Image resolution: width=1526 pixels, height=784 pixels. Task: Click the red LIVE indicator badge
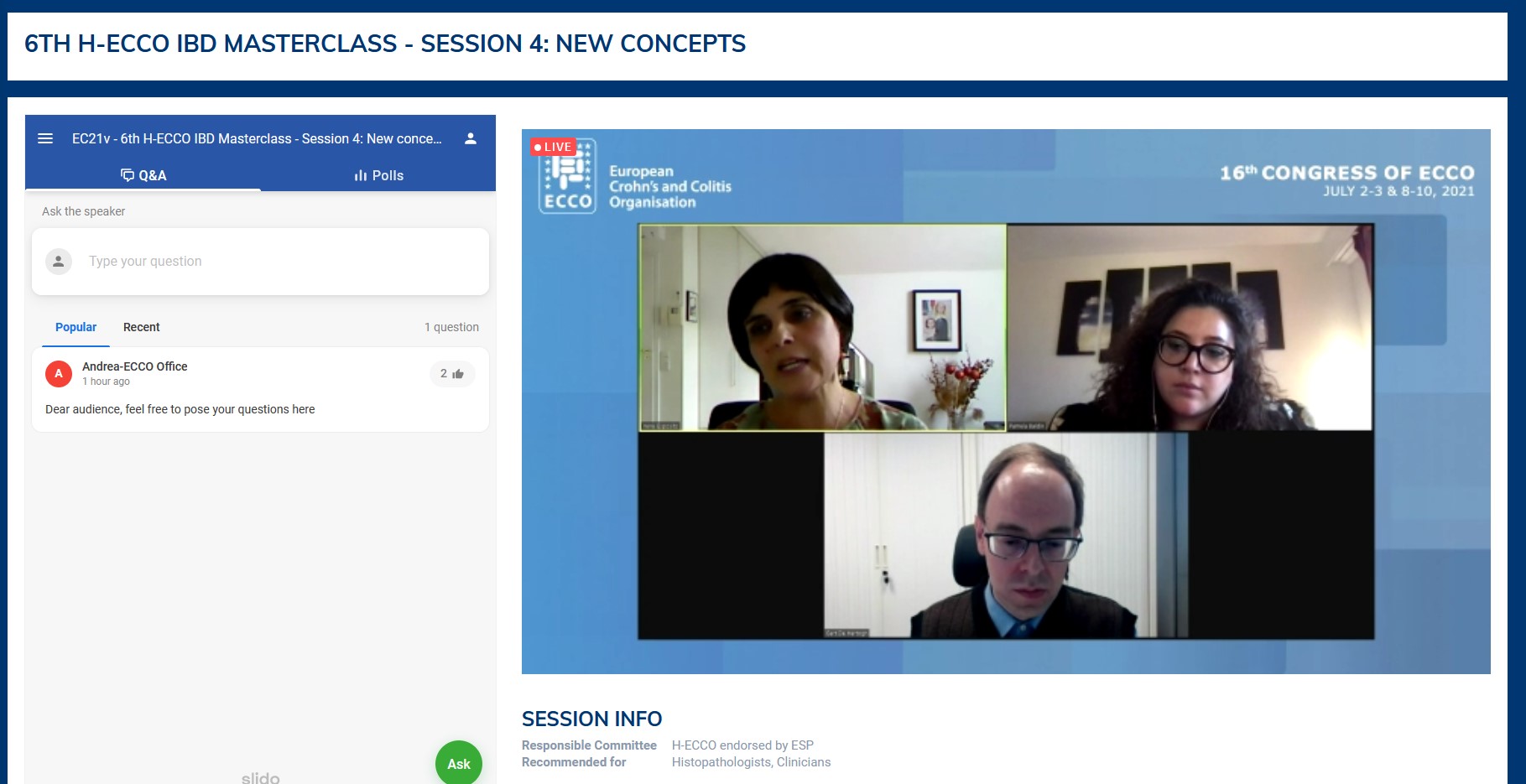click(x=553, y=147)
